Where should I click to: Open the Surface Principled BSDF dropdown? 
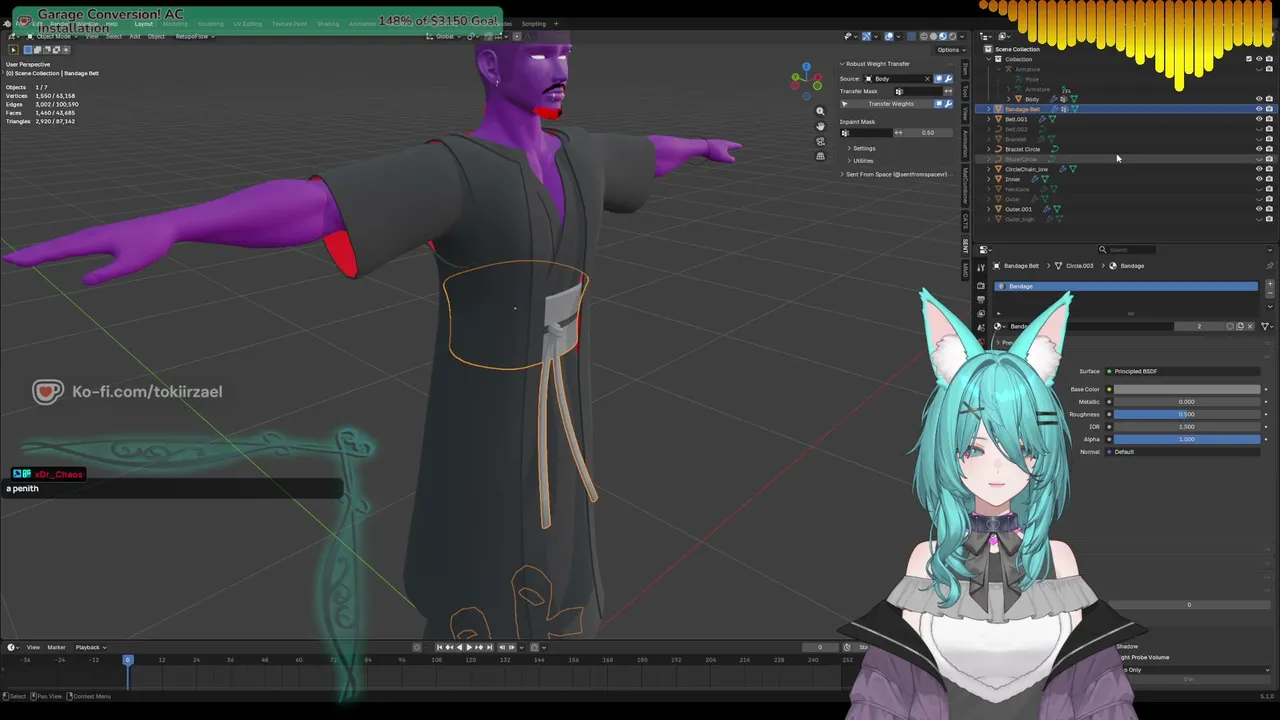(x=1183, y=371)
